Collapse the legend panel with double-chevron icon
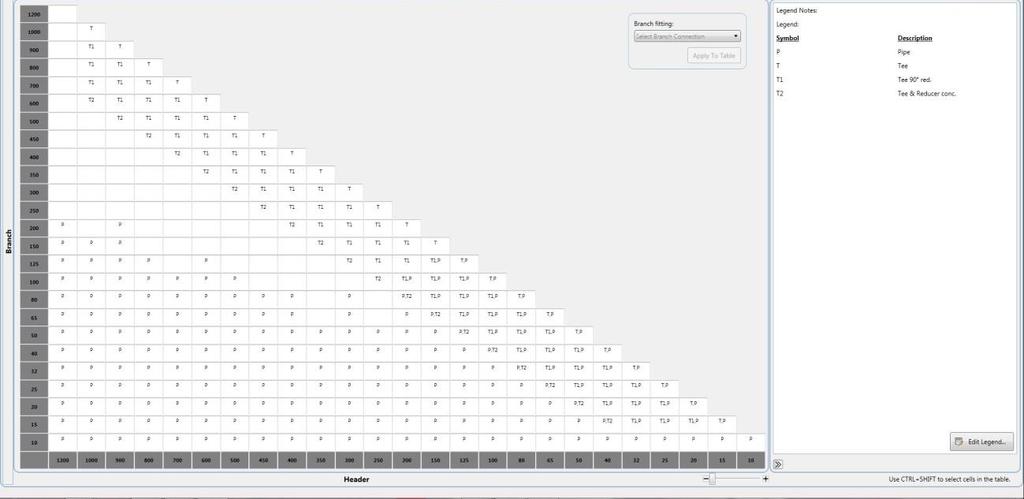 coord(778,464)
